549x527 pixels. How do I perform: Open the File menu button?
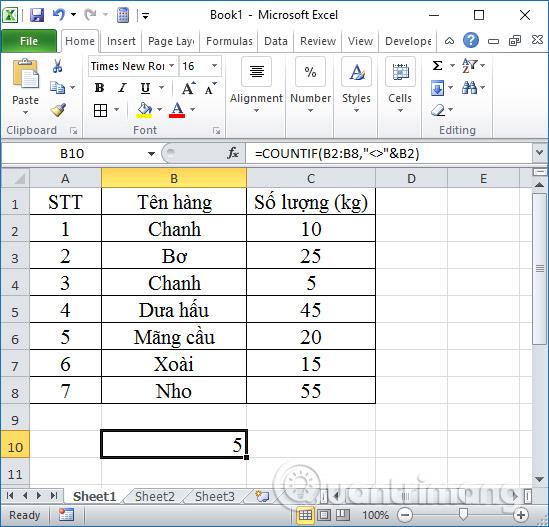click(29, 41)
